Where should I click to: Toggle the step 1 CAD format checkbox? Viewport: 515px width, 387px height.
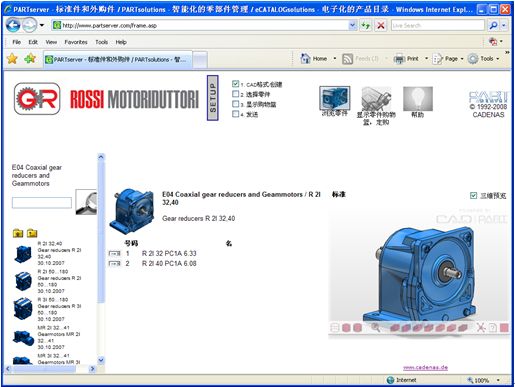coord(235,84)
